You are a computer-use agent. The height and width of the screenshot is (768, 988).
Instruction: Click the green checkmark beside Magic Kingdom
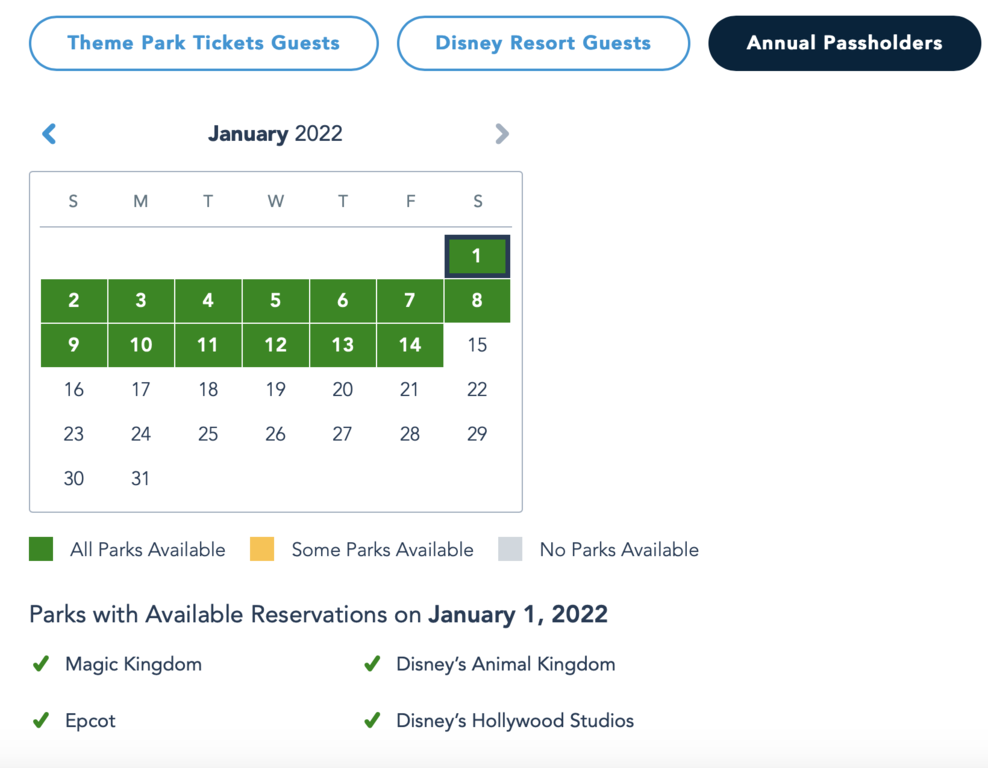(41, 664)
